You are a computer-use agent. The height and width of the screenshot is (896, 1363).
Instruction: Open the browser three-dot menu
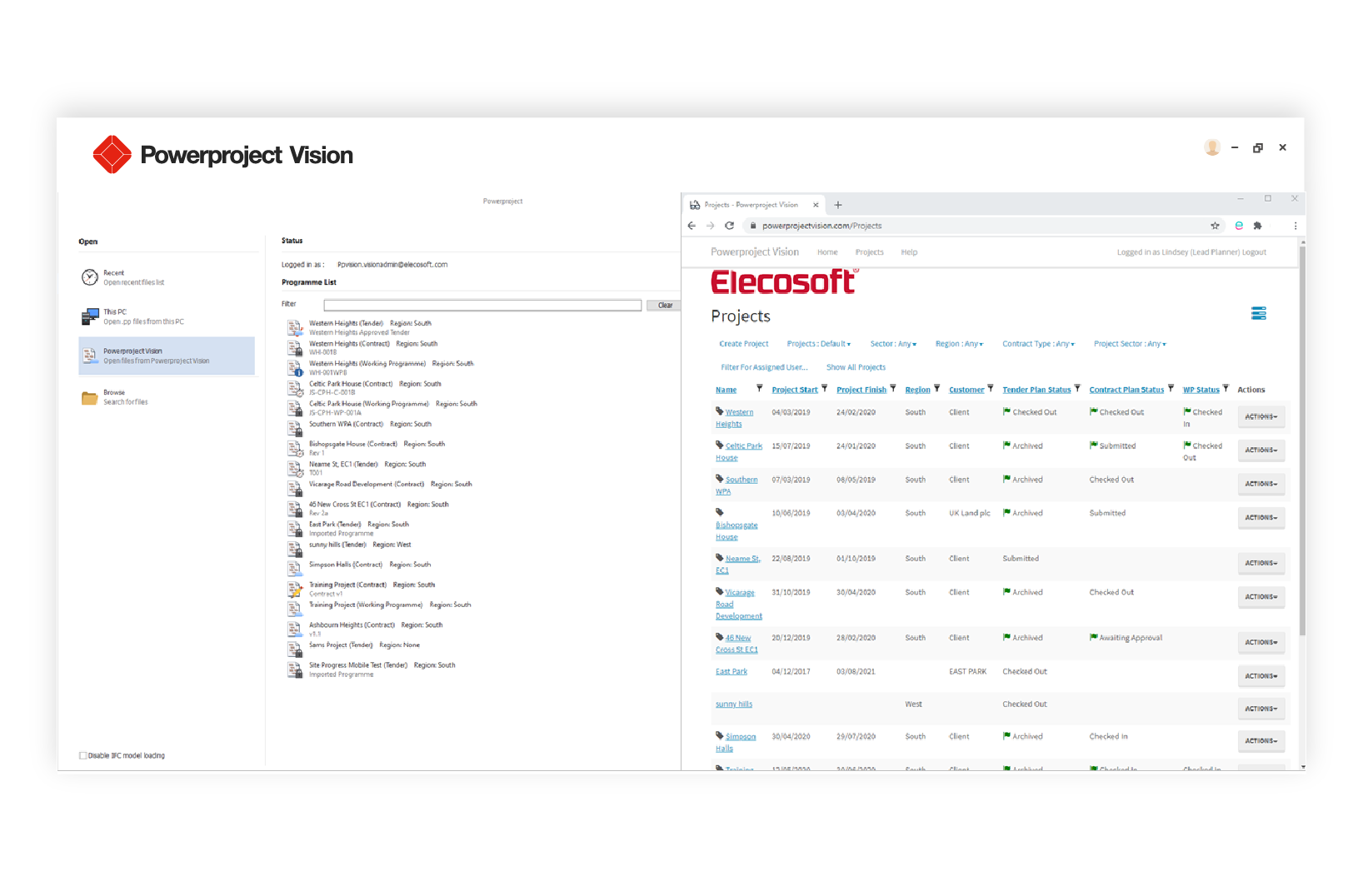coord(1296,226)
